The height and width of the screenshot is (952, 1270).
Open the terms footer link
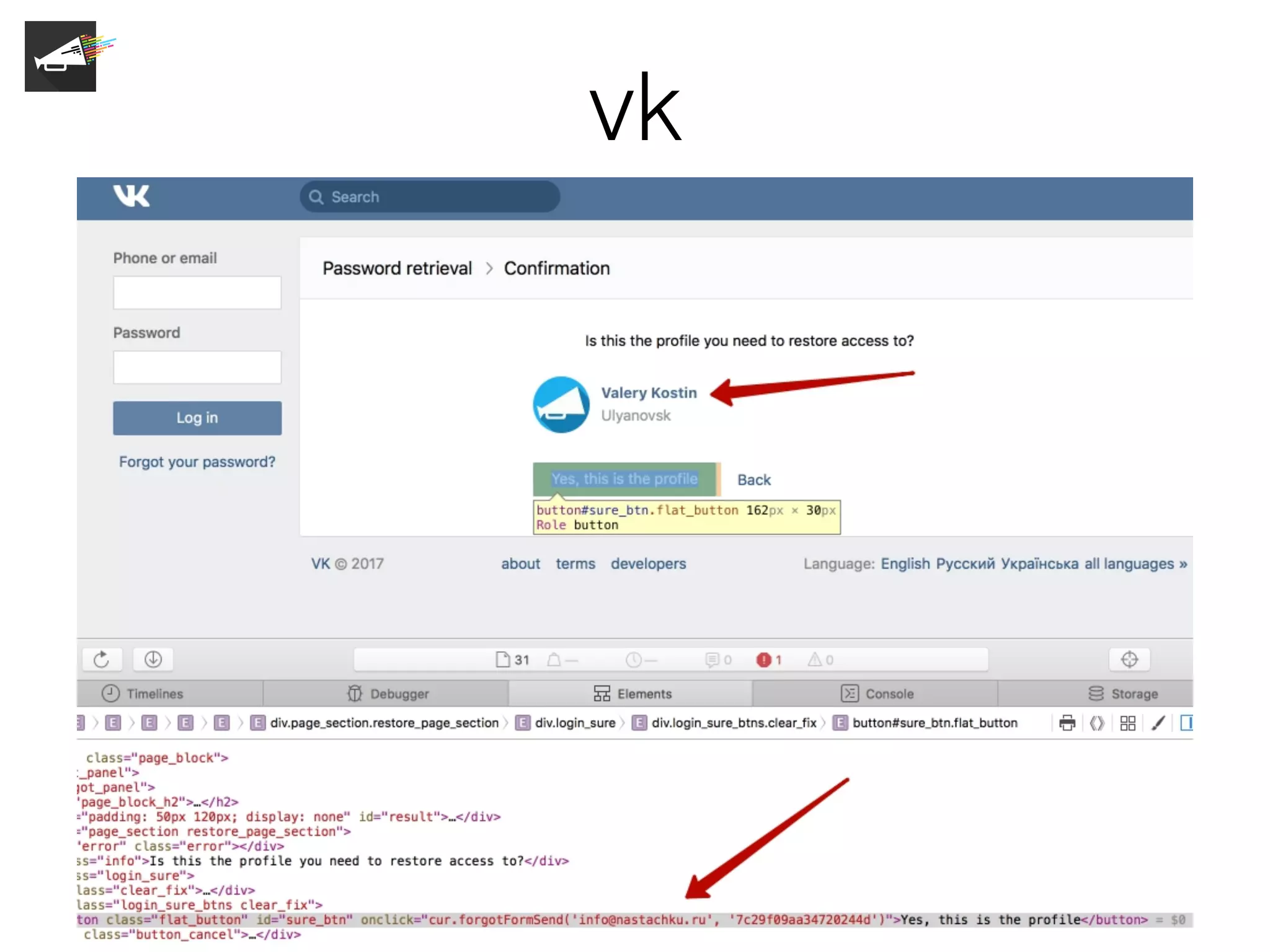575,564
